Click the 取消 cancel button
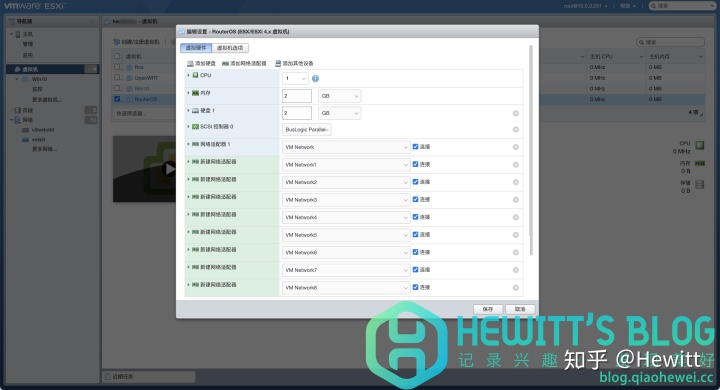This screenshot has width=720, height=390. [x=520, y=309]
